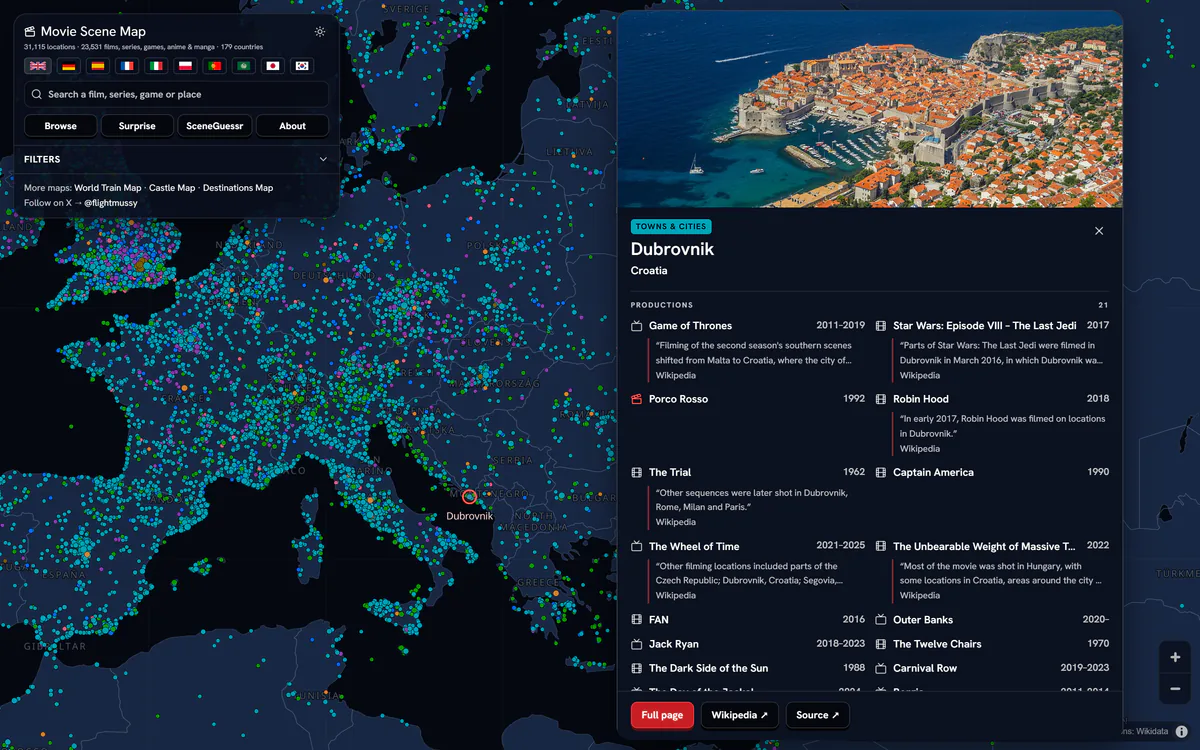Switch language to Korean flag

[301, 66]
